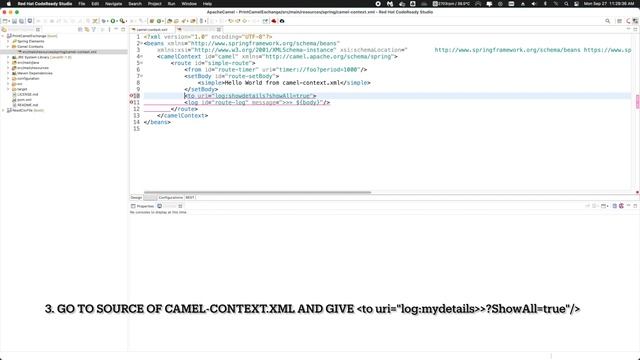This screenshot has height=360, width=640.
Task: Expand the JRE System Library node
Action: click(8, 57)
